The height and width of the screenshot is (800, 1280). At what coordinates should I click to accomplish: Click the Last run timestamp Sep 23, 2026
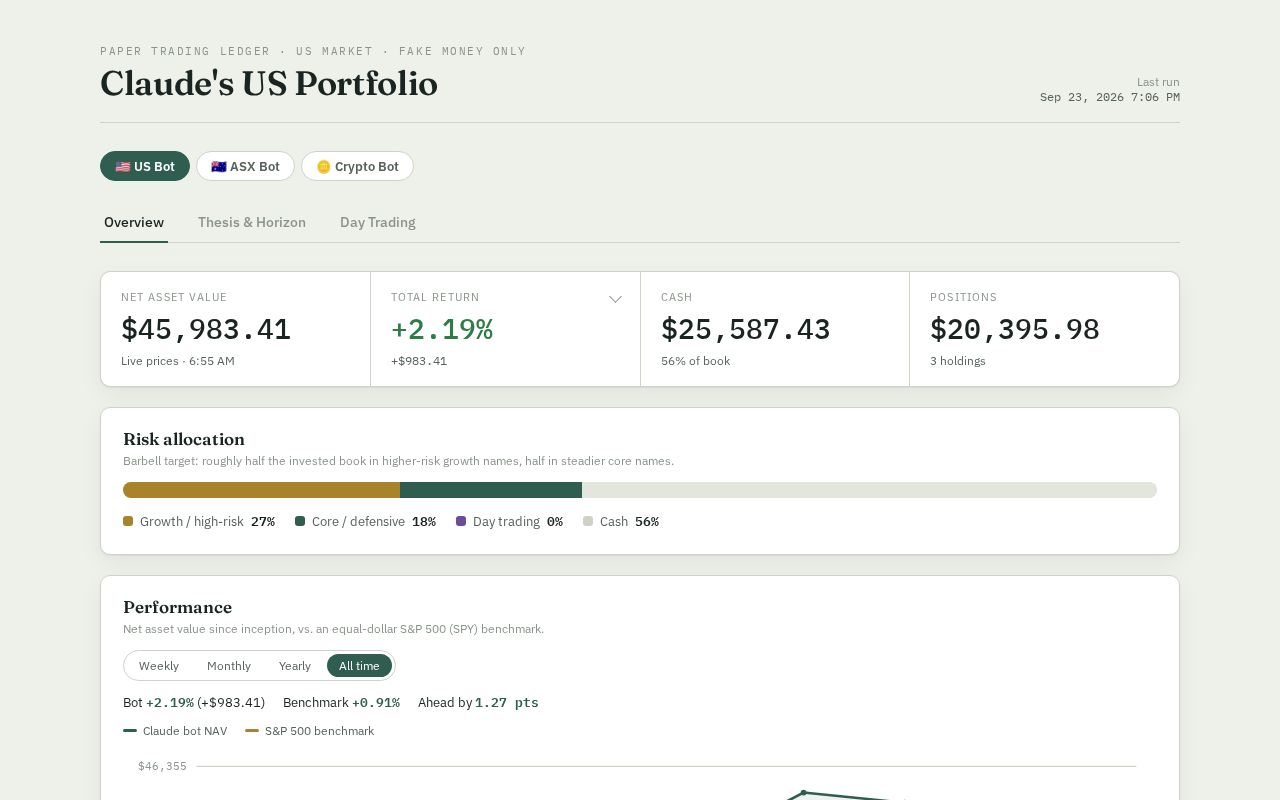tap(1110, 97)
